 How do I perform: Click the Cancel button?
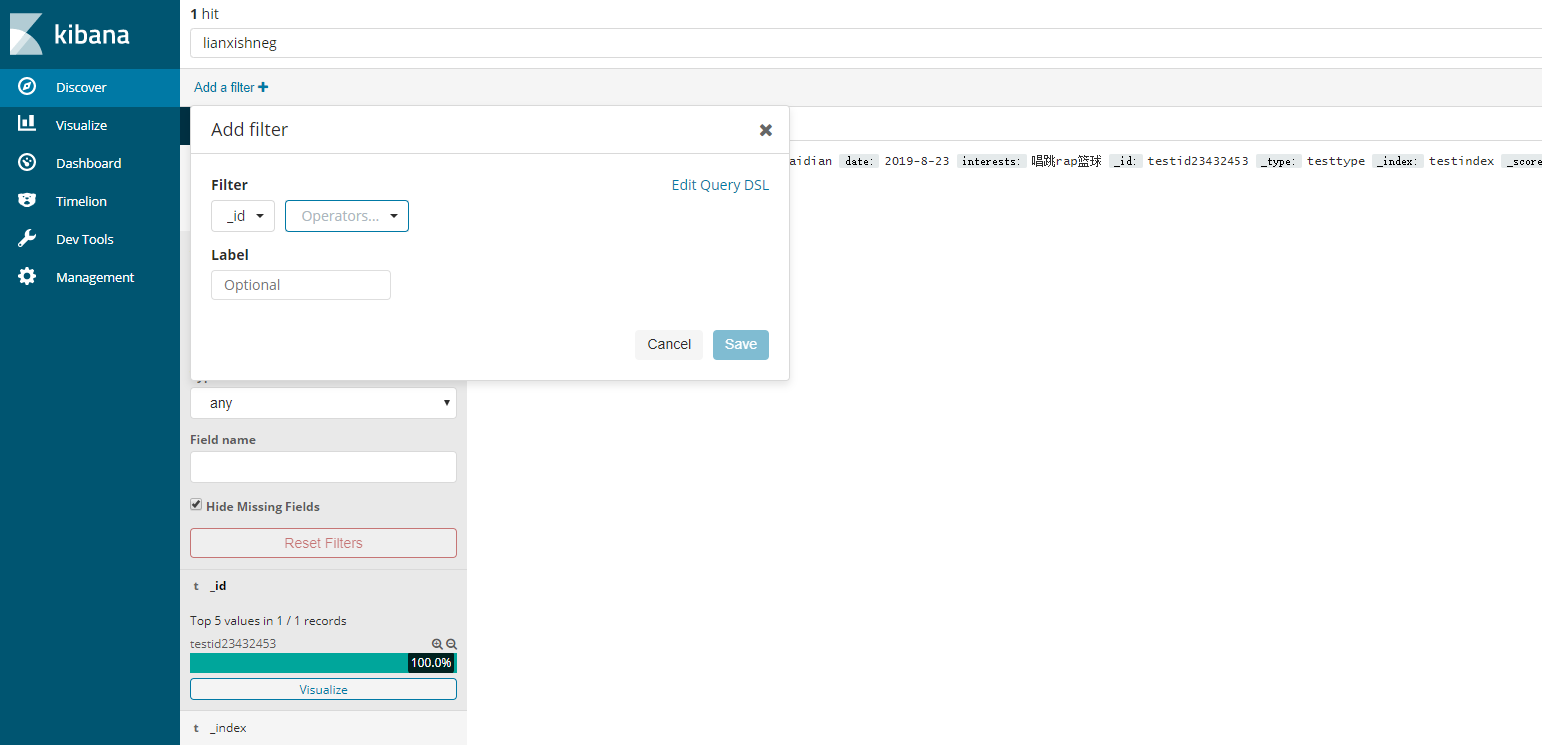tap(669, 344)
